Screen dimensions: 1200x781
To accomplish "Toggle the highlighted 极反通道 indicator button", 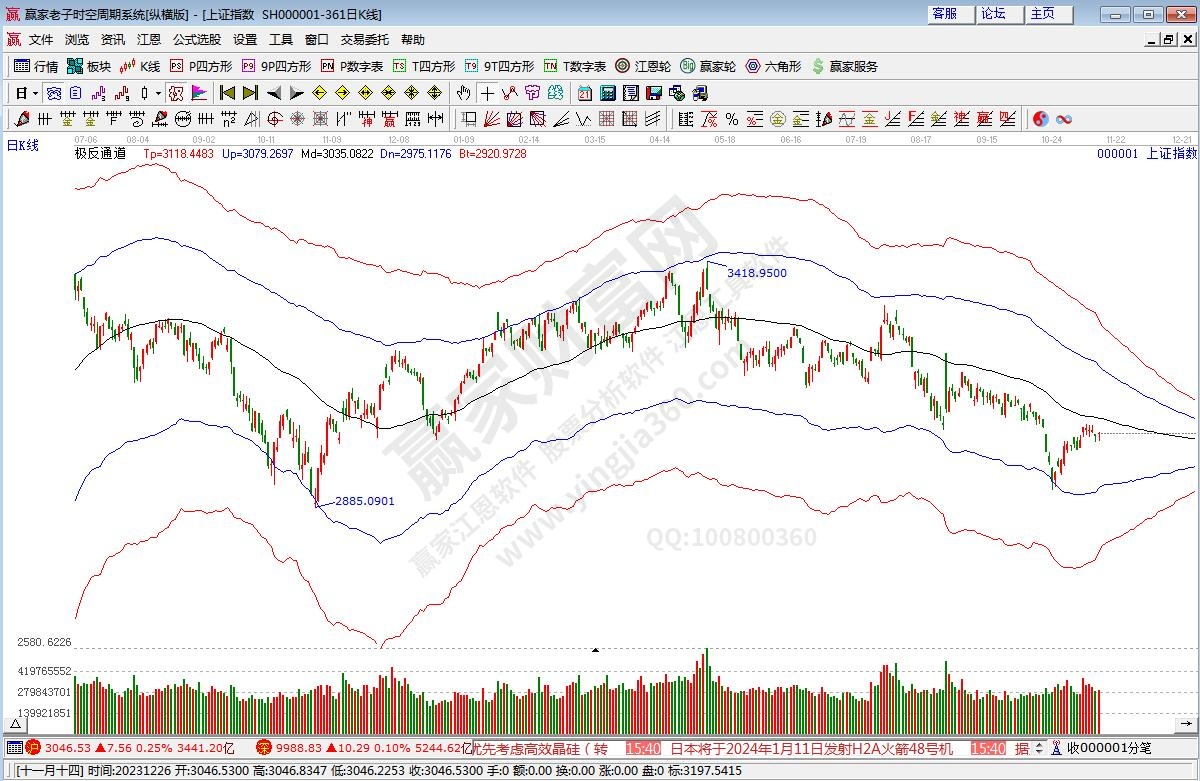I will 175,93.
